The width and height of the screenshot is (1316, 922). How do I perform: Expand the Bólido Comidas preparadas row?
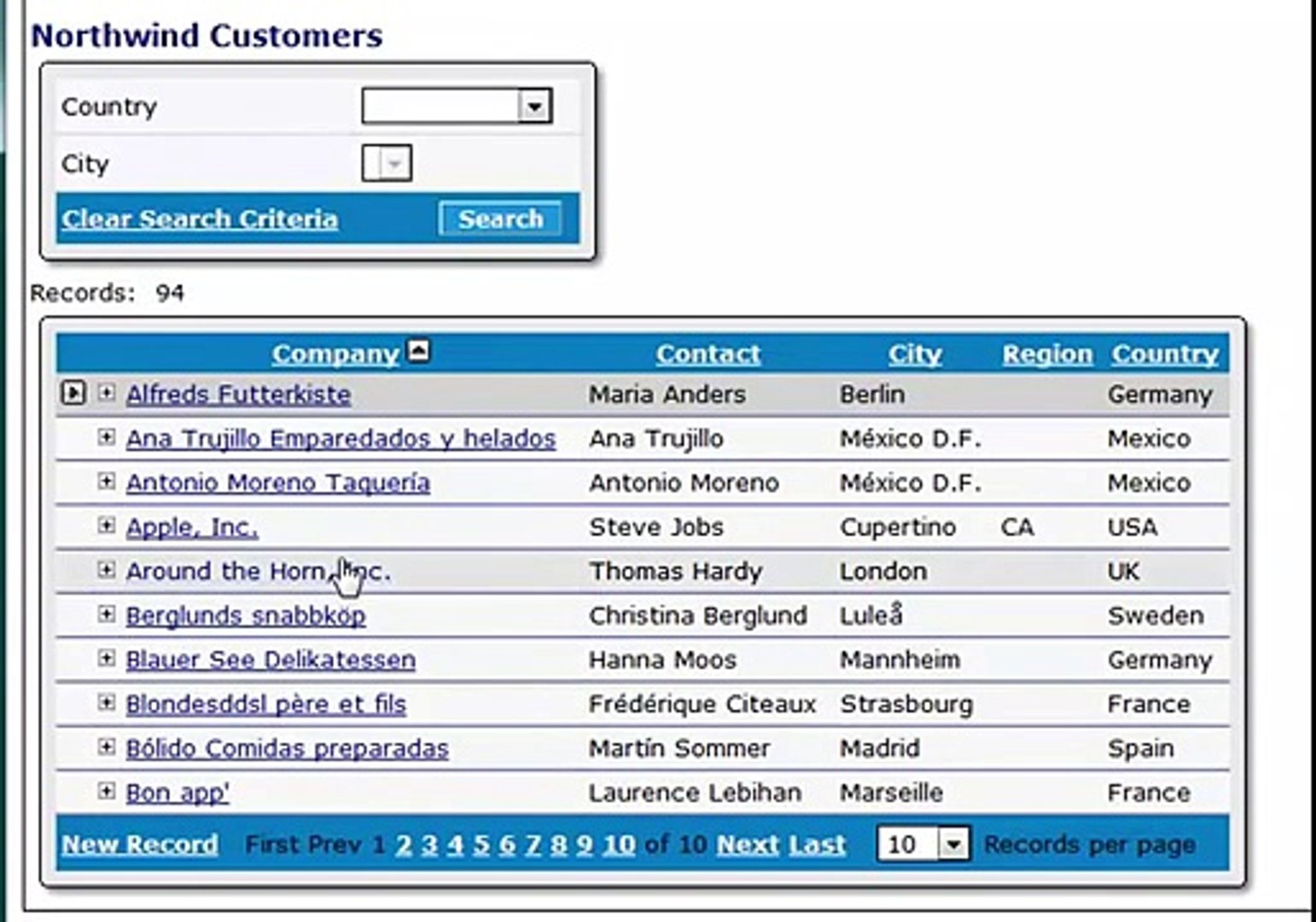[106, 748]
